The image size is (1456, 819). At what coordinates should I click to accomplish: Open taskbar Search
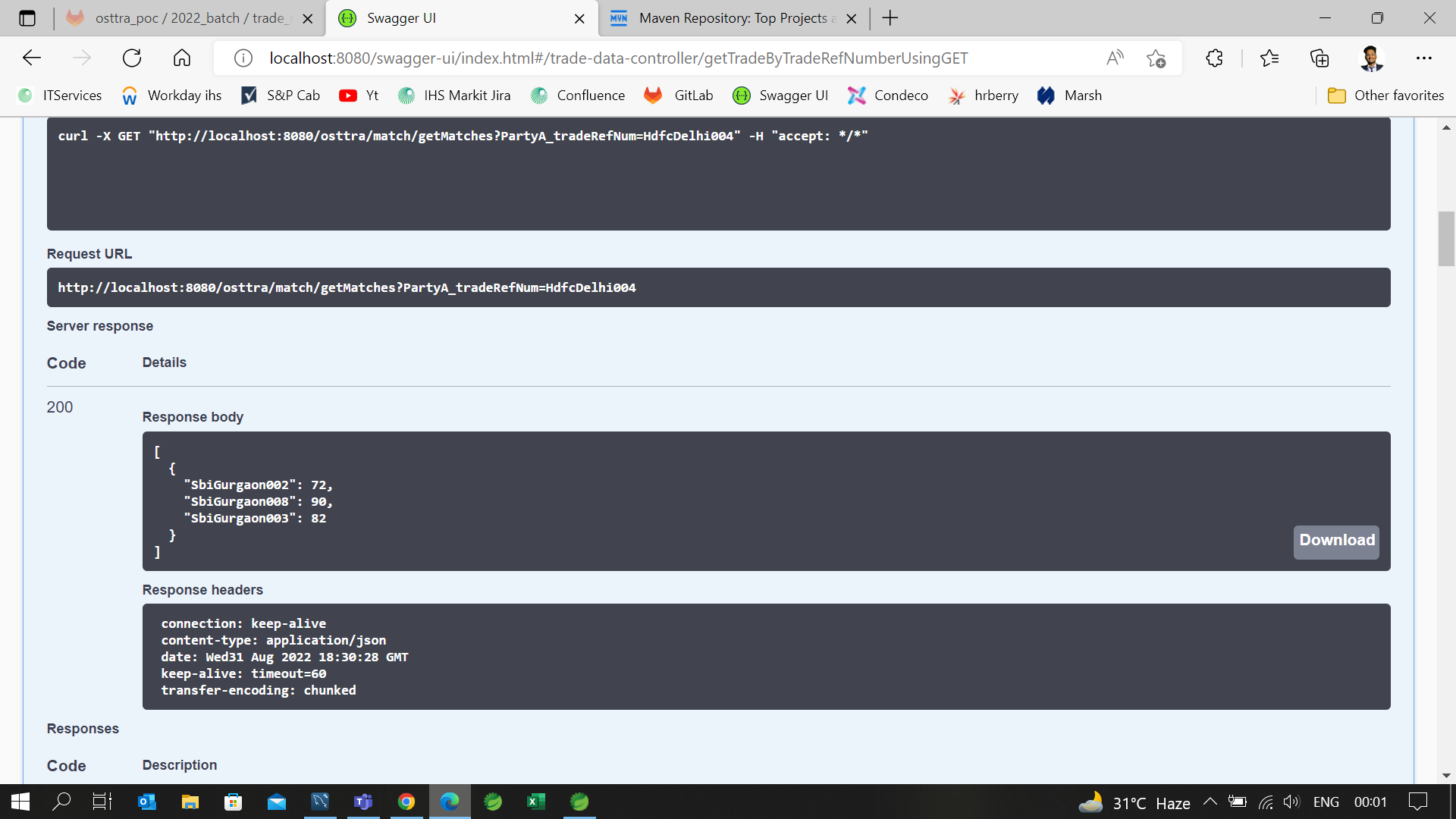61,802
